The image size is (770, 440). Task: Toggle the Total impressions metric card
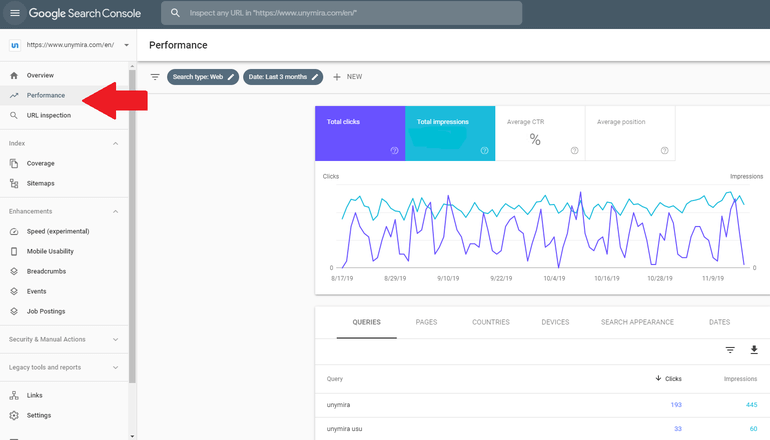click(x=450, y=133)
